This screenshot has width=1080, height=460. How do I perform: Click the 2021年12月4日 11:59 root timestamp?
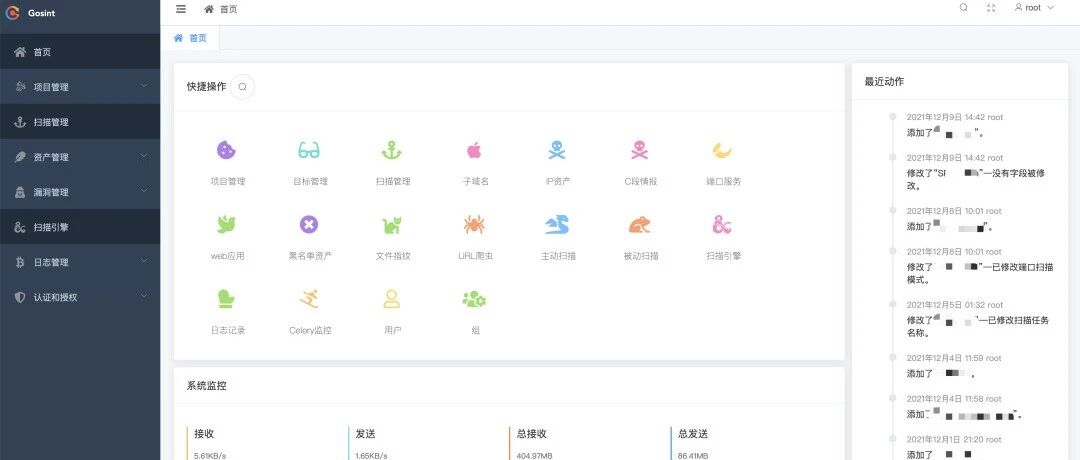pos(954,358)
